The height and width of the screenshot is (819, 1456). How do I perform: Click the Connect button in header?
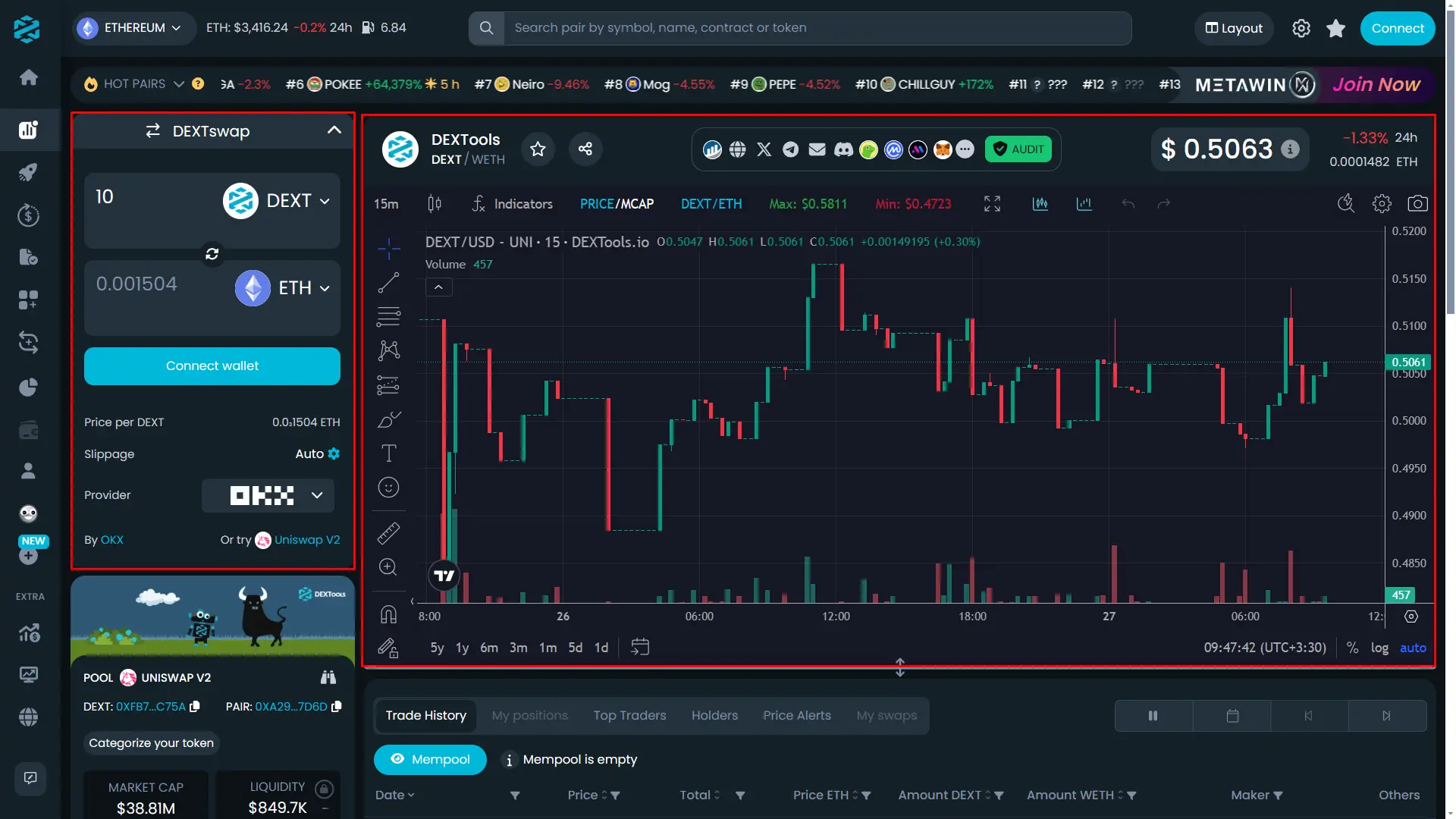[x=1398, y=28]
